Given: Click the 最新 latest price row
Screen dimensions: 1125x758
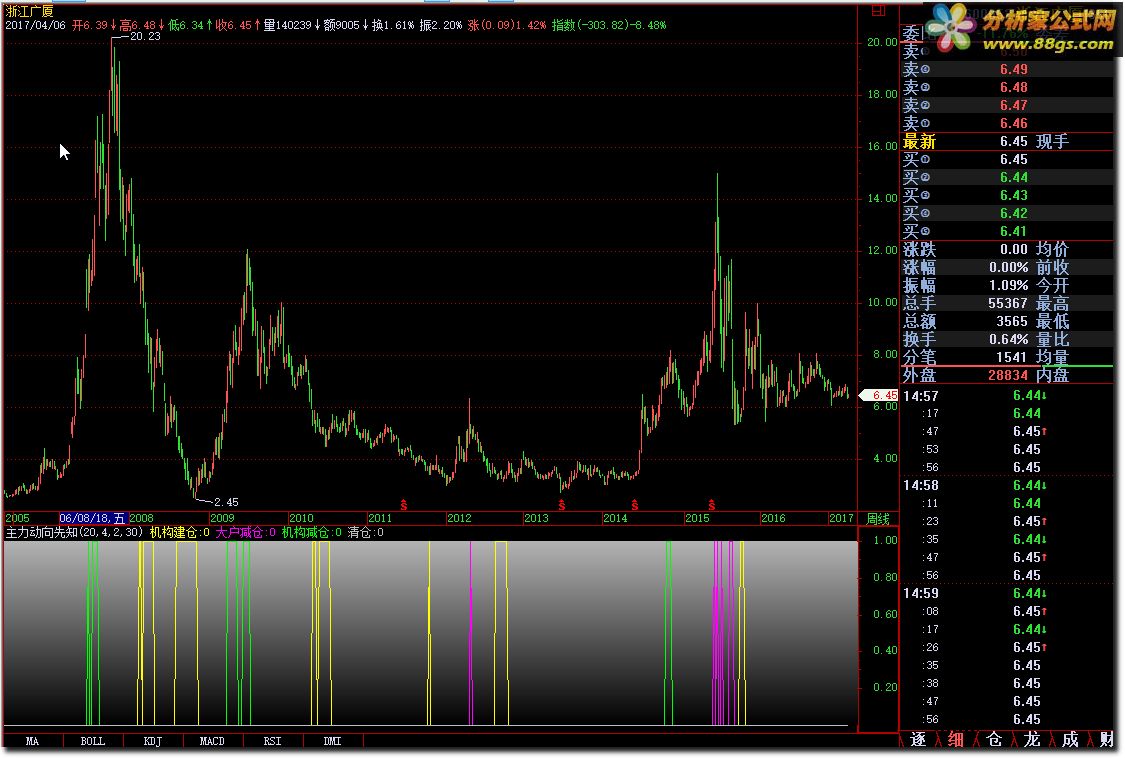Looking at the screenshot, I should [x=1008, y=141].
